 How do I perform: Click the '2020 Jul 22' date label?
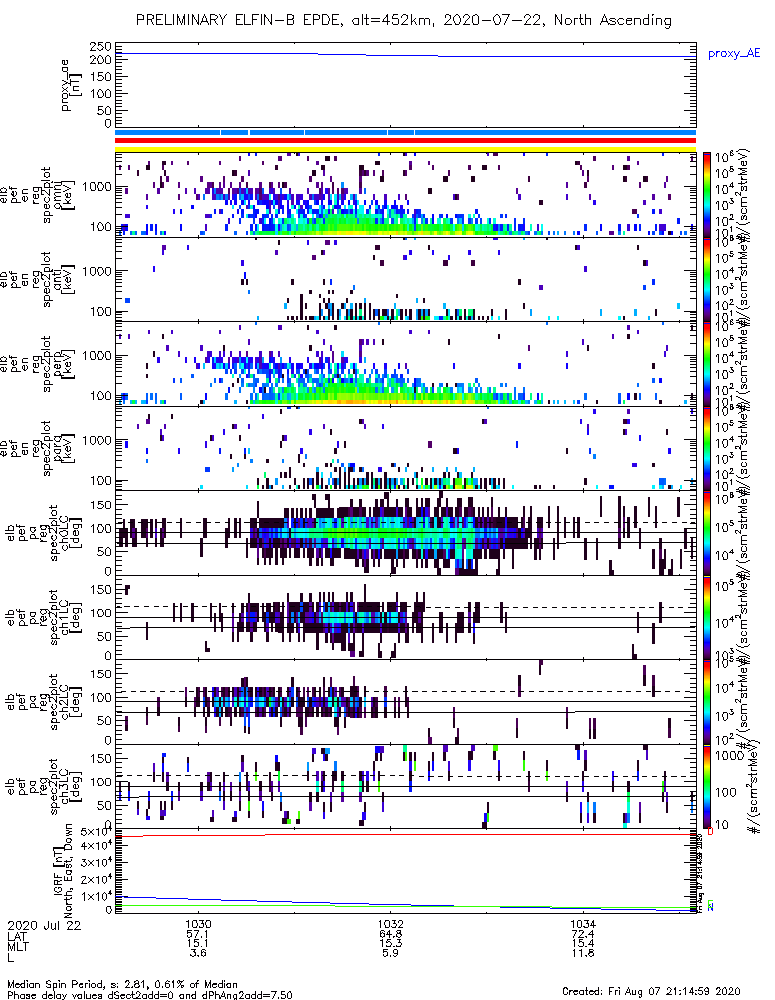[x=44, y=925]
